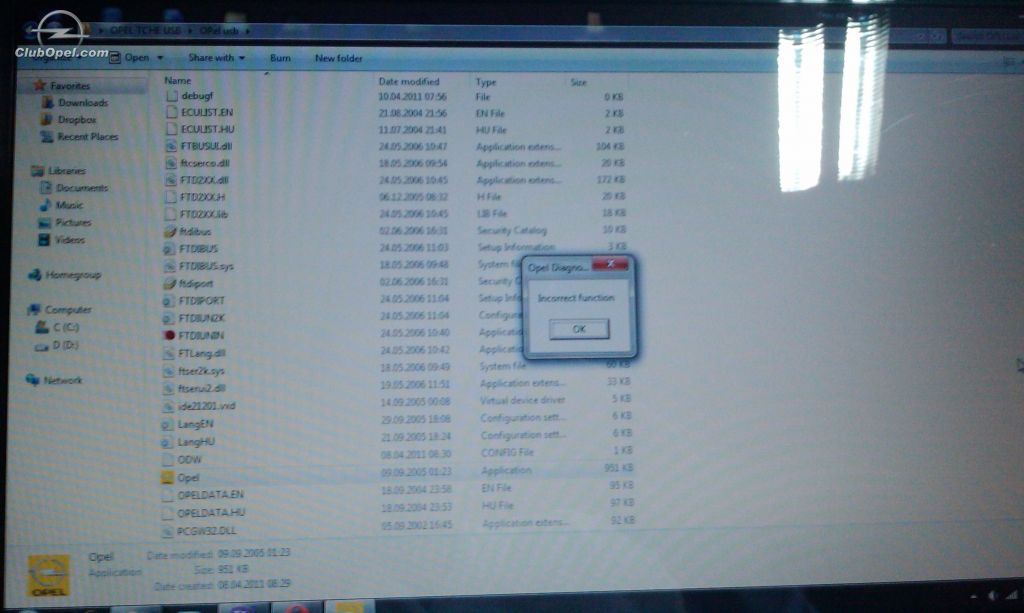Open the Dropbox icon in sidebar

(x=46, y=119)
